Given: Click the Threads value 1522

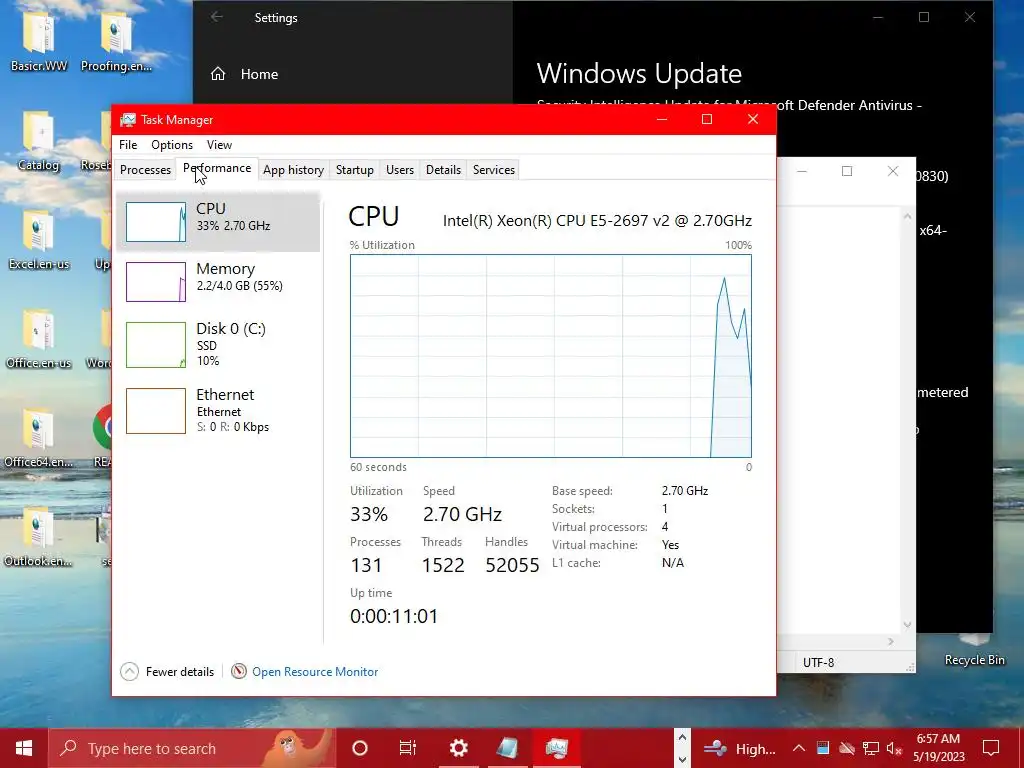Looking at the screenshot, I should click(x=443, y=565).
